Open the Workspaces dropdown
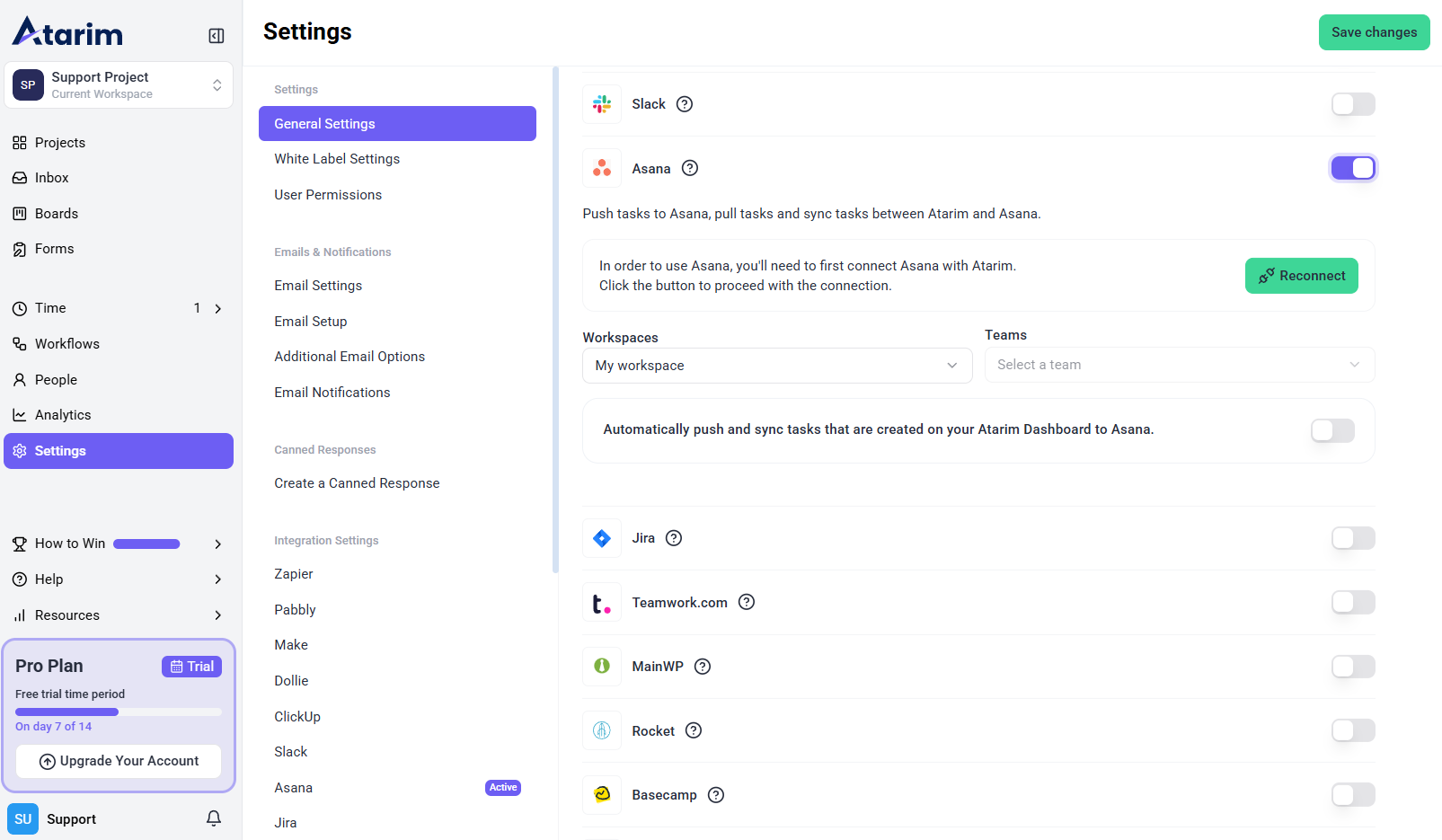This screenshot has height=840, width=1442. point(776,366)
